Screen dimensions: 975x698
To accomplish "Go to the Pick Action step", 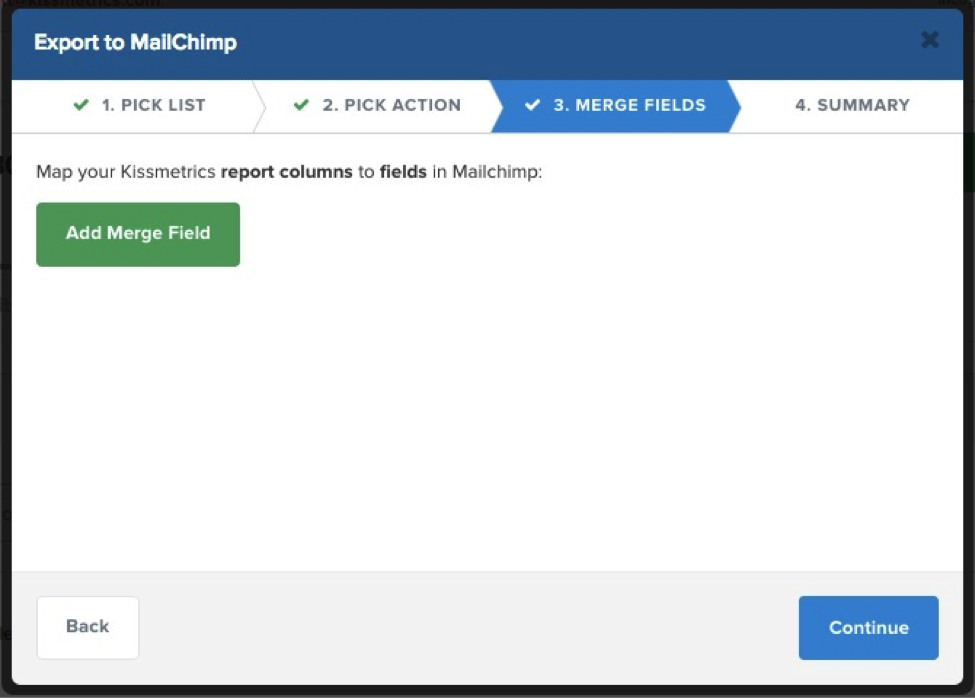I will tap(377, 106).
